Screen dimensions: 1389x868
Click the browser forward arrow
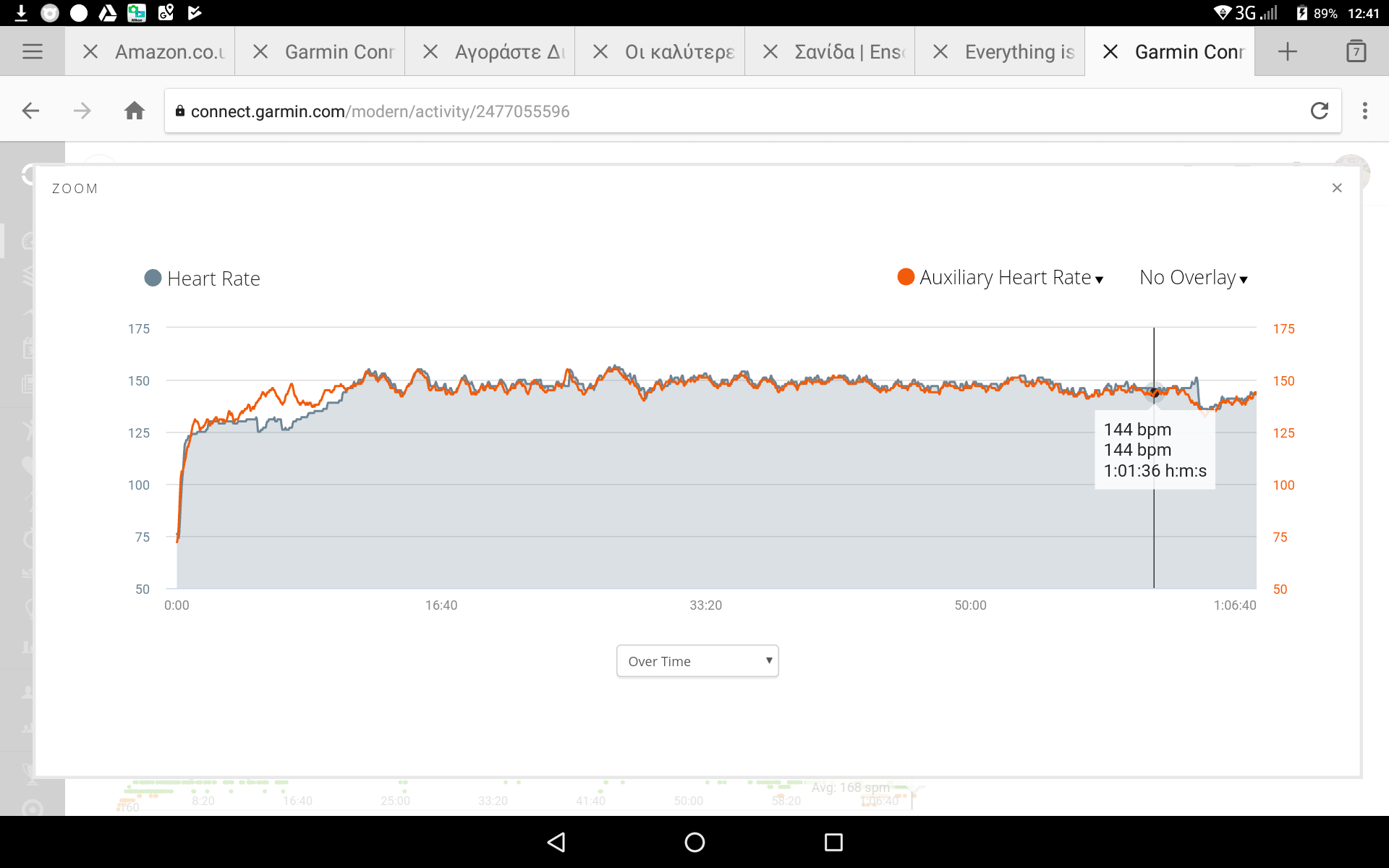point(82,111)
